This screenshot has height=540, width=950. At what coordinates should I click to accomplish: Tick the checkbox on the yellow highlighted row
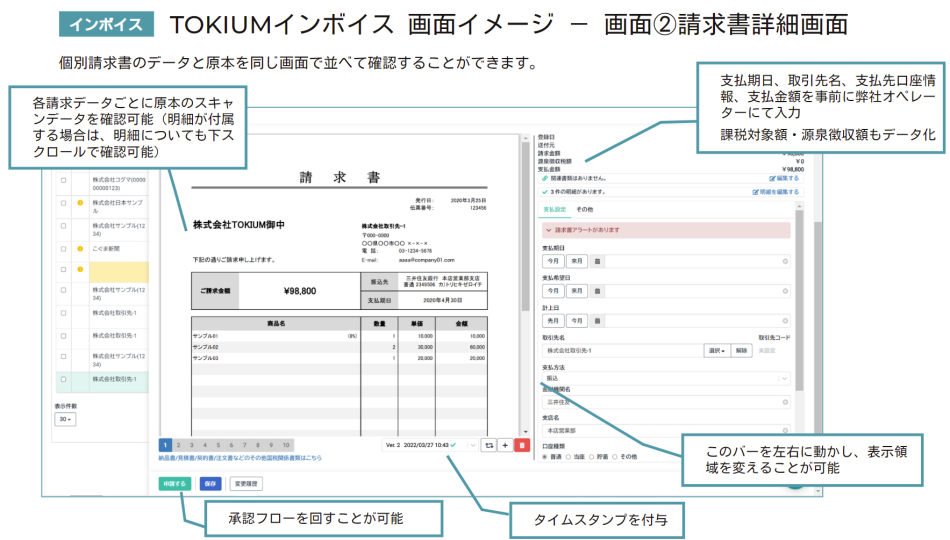click(x=64, y=269)
